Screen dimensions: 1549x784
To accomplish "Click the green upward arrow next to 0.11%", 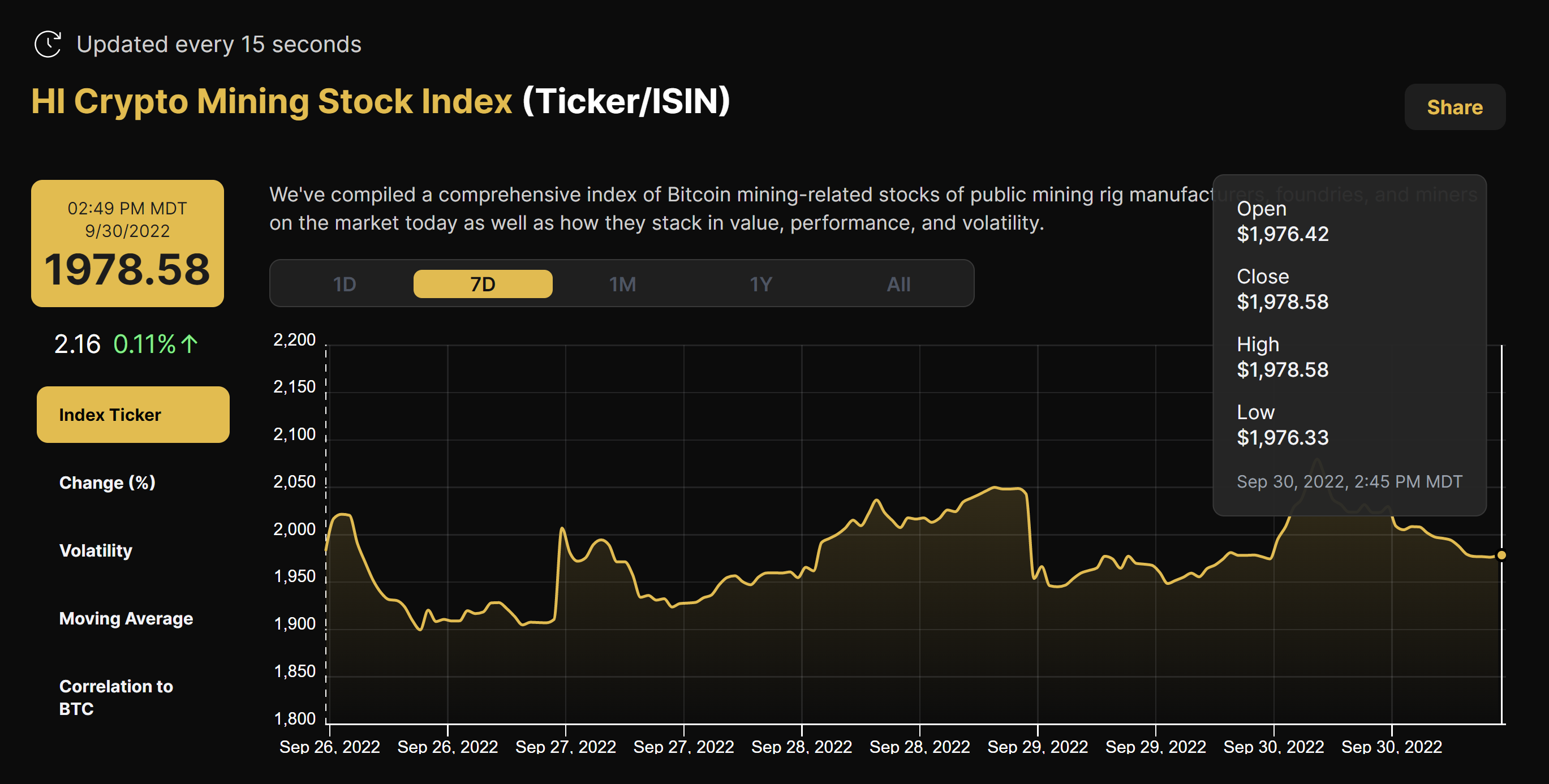I will [190, 343].
